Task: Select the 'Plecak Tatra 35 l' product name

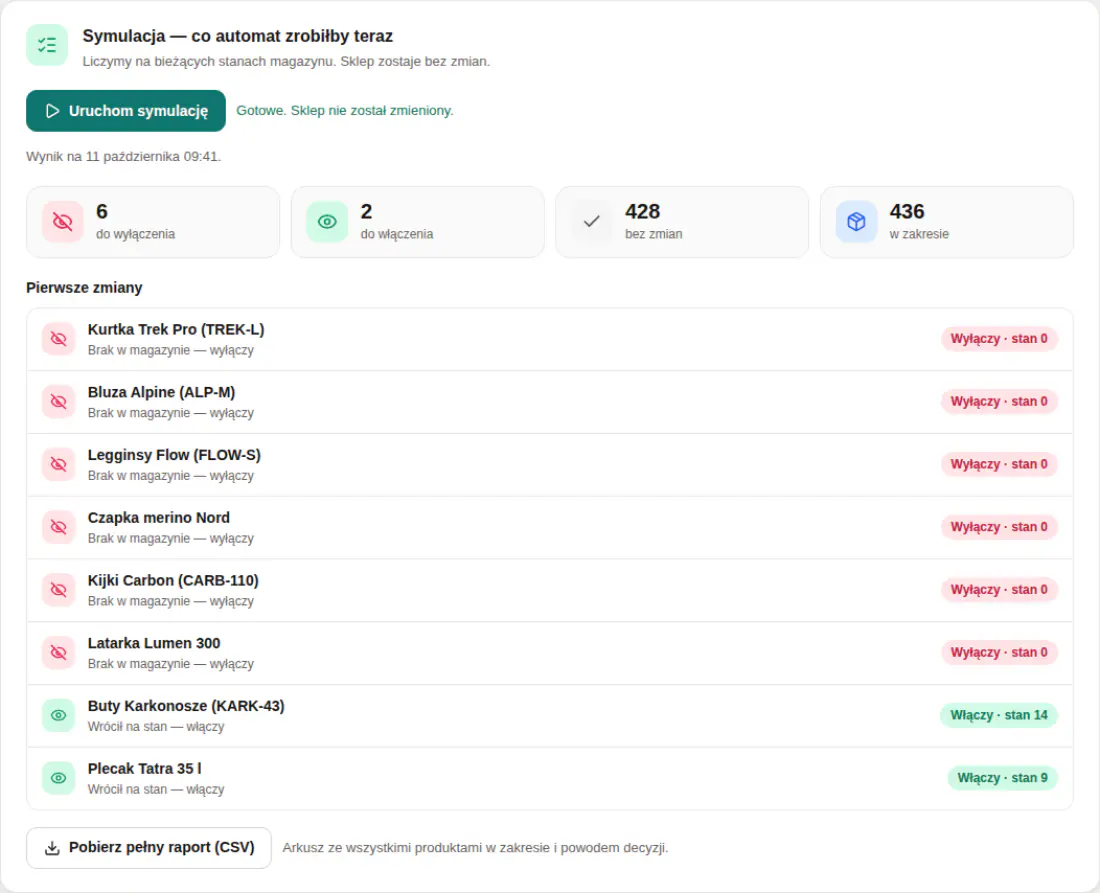Action: click(x=145, y=769)
